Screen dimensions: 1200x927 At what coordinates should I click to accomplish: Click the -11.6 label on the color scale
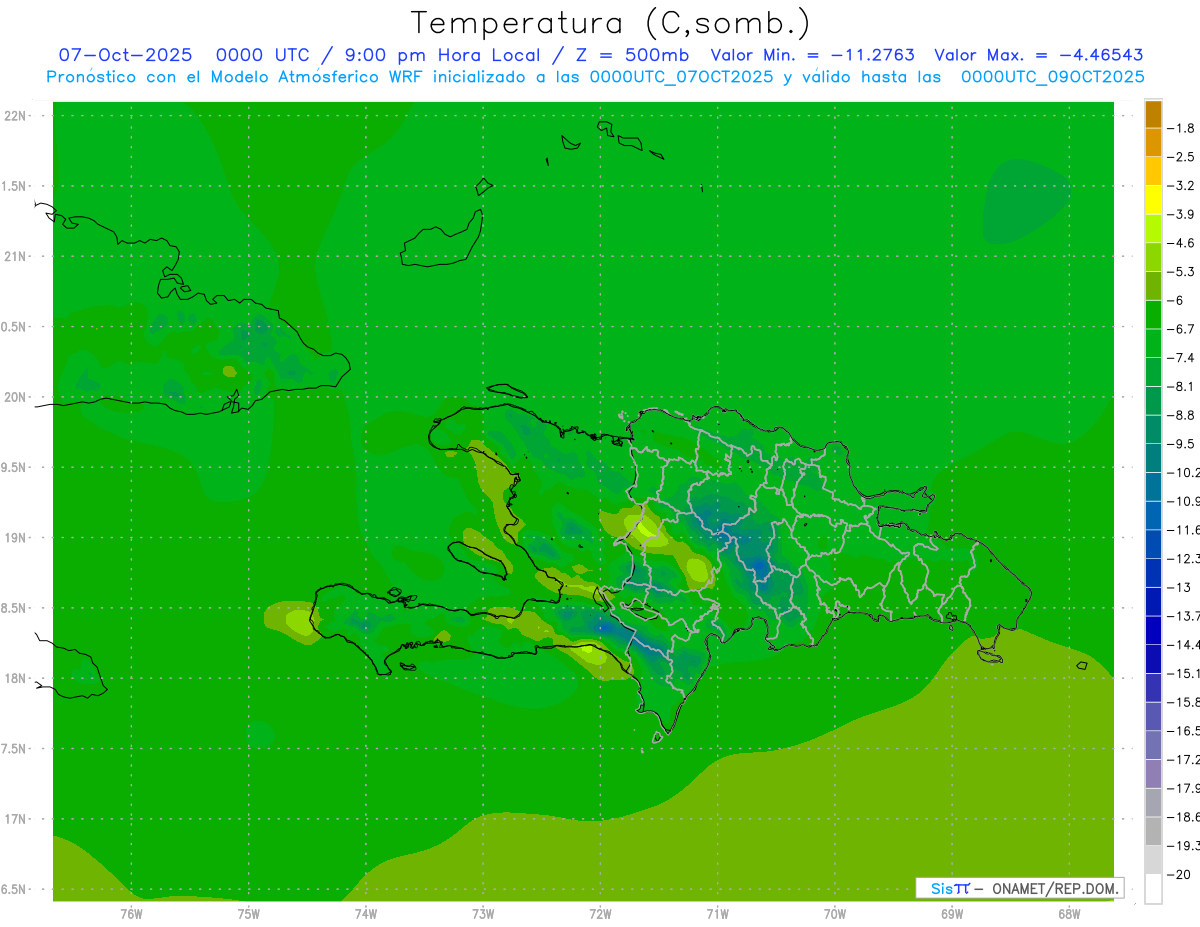coord(1183,529)
